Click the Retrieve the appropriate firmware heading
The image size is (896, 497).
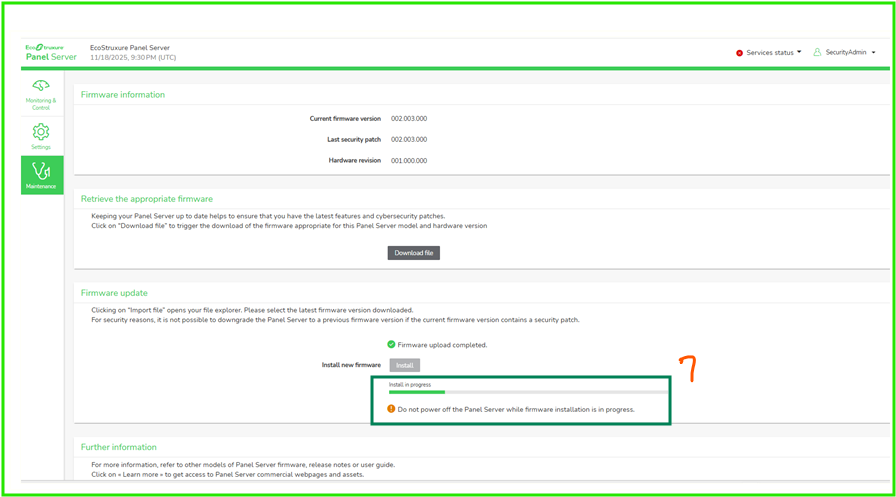click(147, 199)
